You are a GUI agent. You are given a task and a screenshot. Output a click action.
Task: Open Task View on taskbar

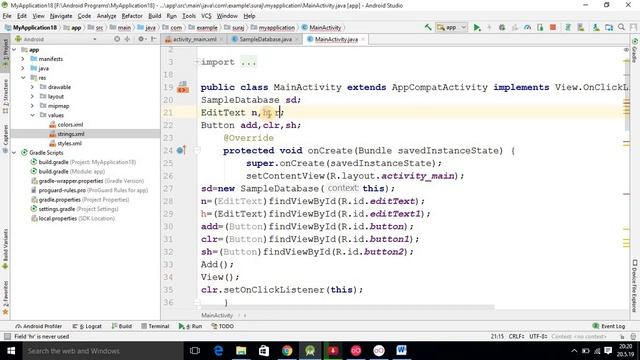195,351
